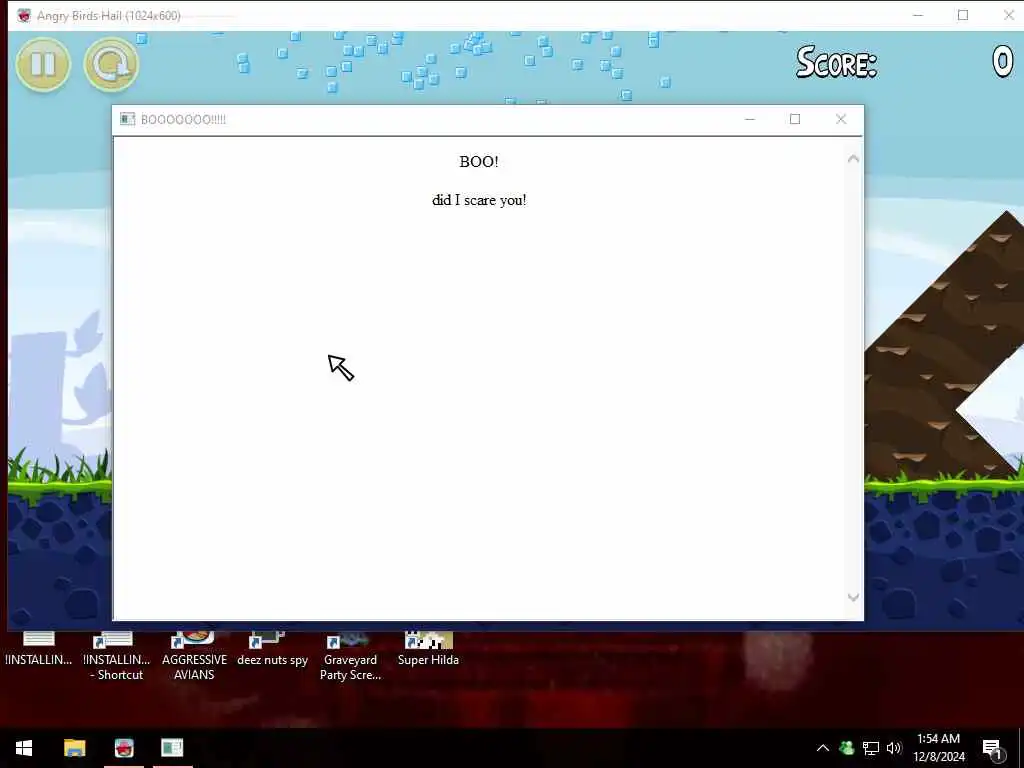The width and height of the screenshot is (1024, 768).
Task: Close the Angry Birds Hail window
Action: [1008, 15]
